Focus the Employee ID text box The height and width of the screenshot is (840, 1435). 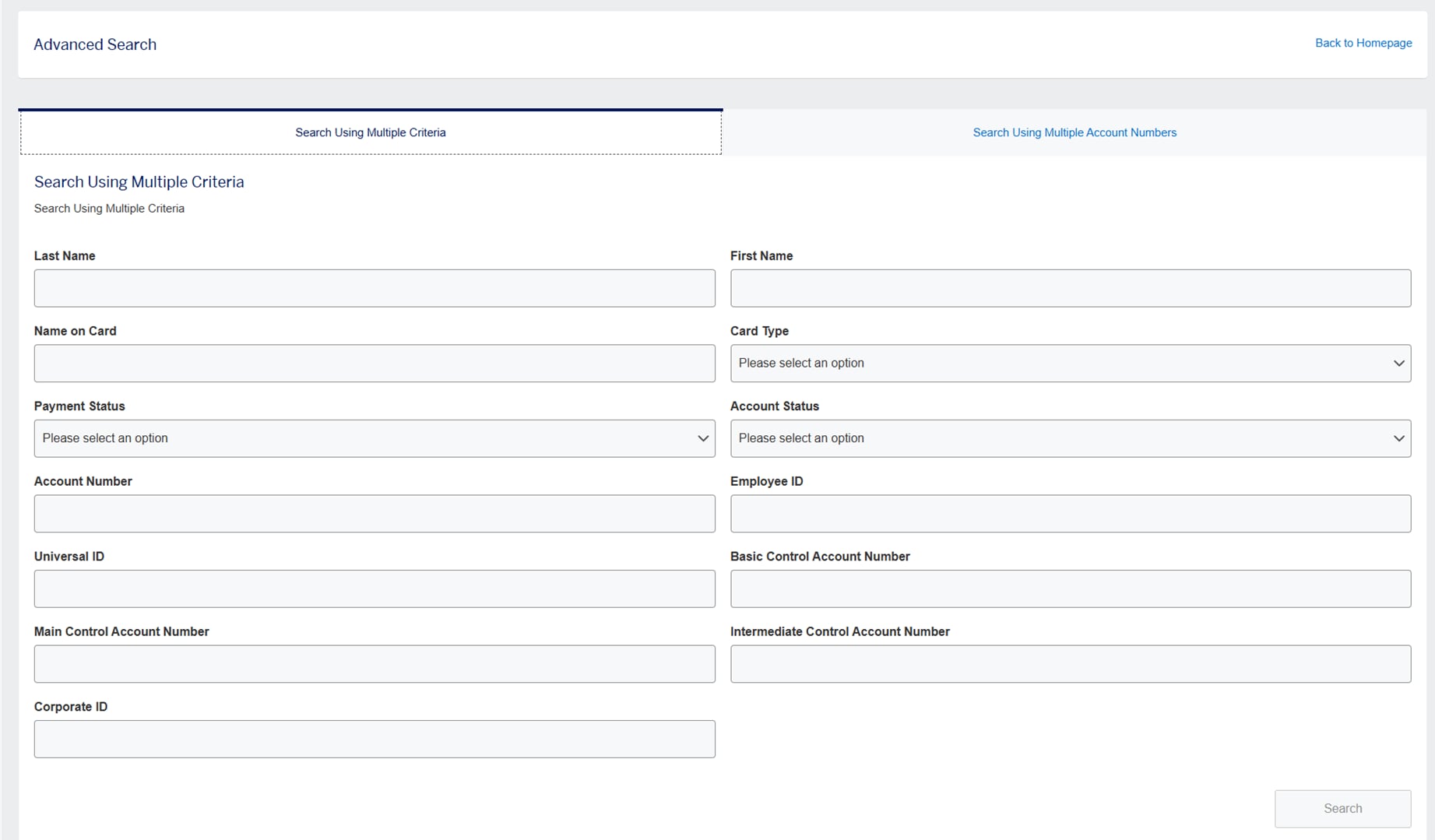[x=1070, y=514]
